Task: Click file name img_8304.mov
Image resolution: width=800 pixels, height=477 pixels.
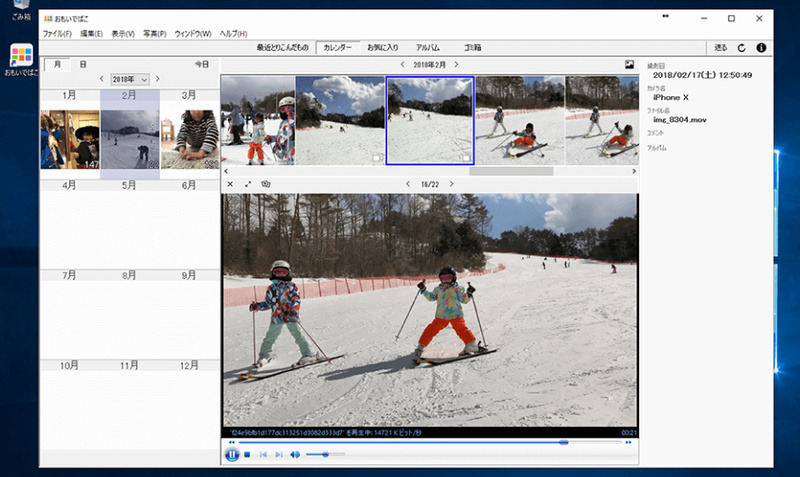Action: click(680, 120)
